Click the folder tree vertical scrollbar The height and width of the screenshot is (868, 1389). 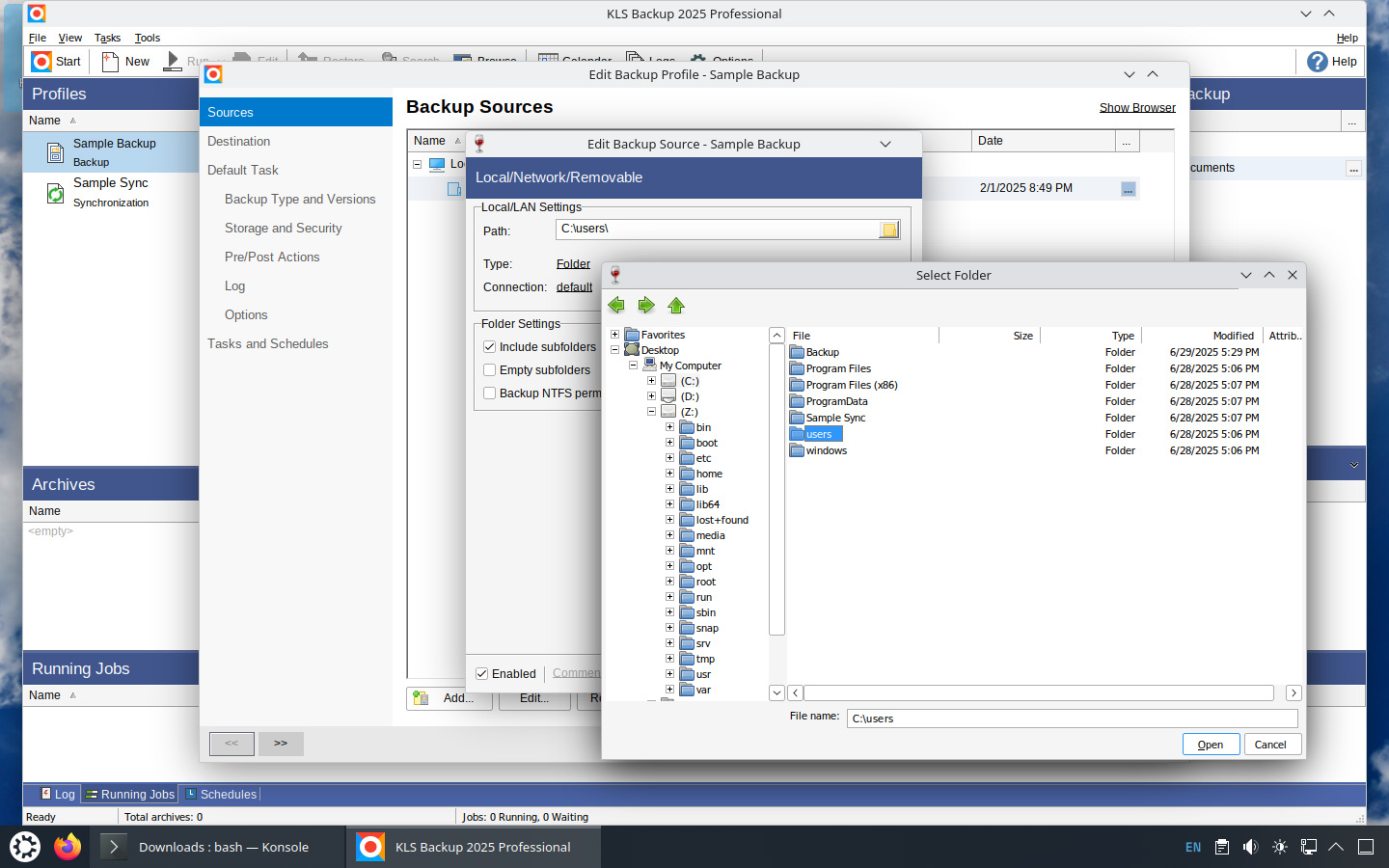(776, 490)
